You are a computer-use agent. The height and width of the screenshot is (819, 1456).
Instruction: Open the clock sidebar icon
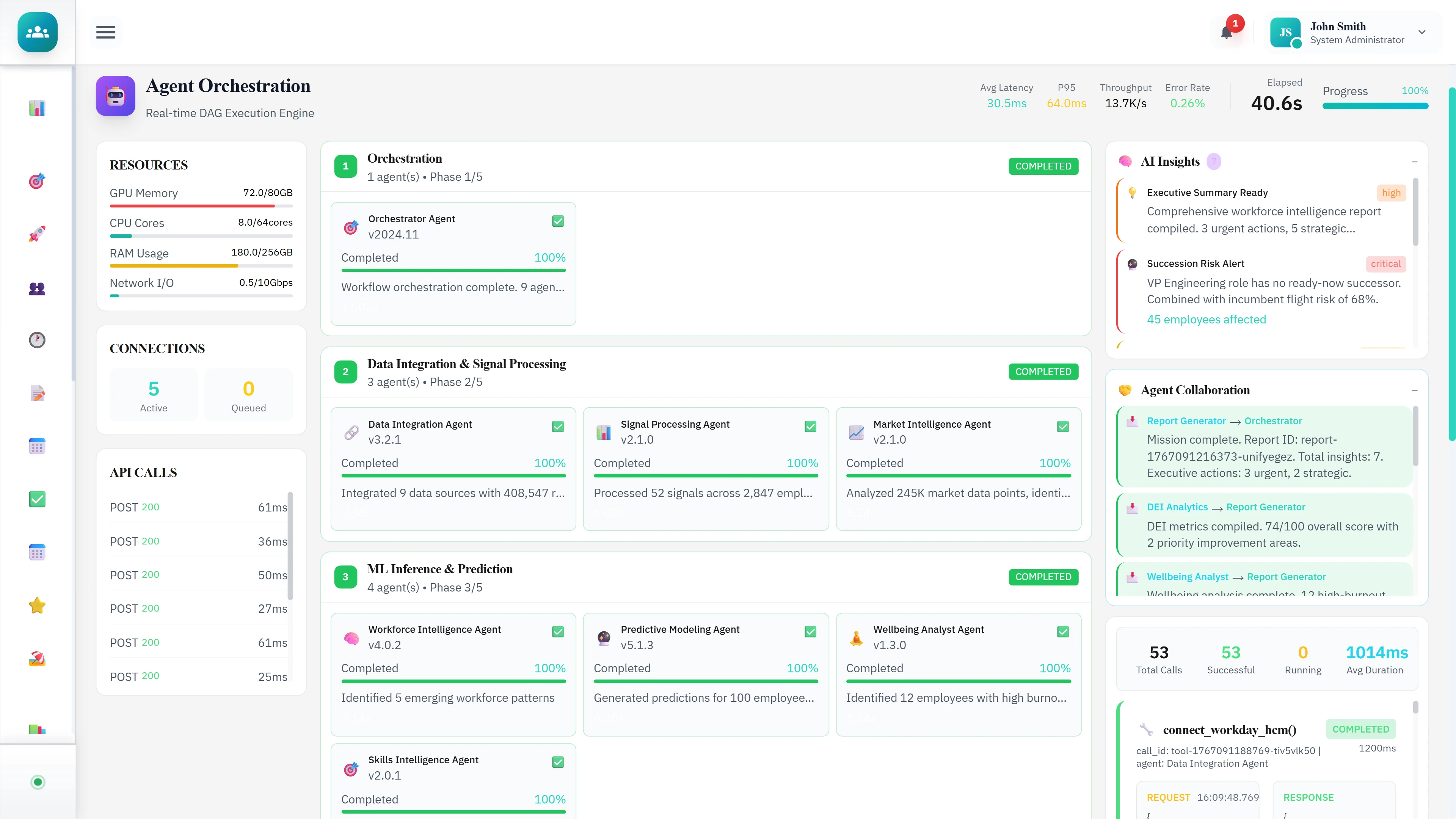click(x=37, y=340)
